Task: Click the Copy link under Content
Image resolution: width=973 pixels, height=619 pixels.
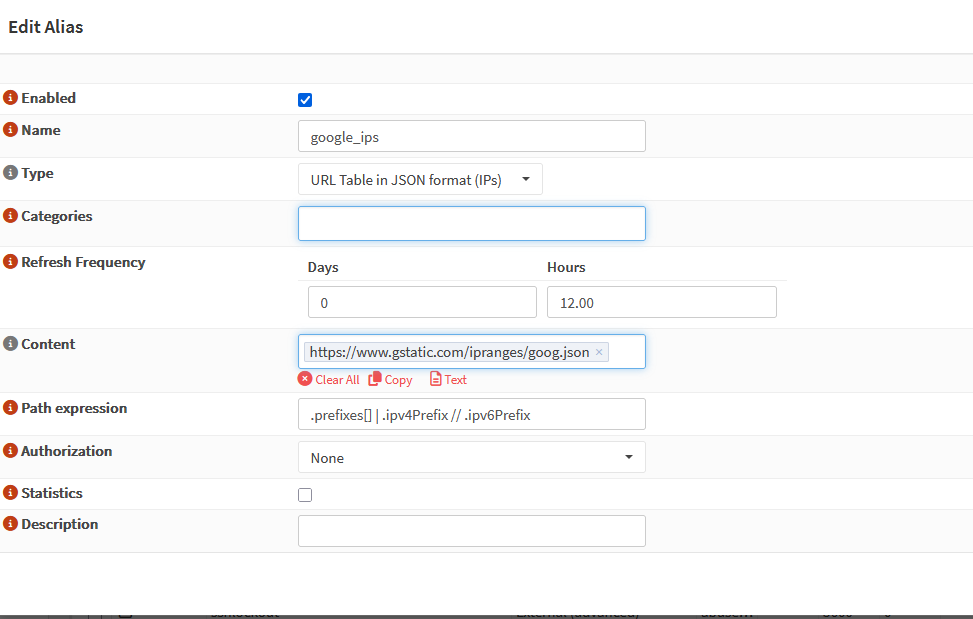Action: coord(391,380)
